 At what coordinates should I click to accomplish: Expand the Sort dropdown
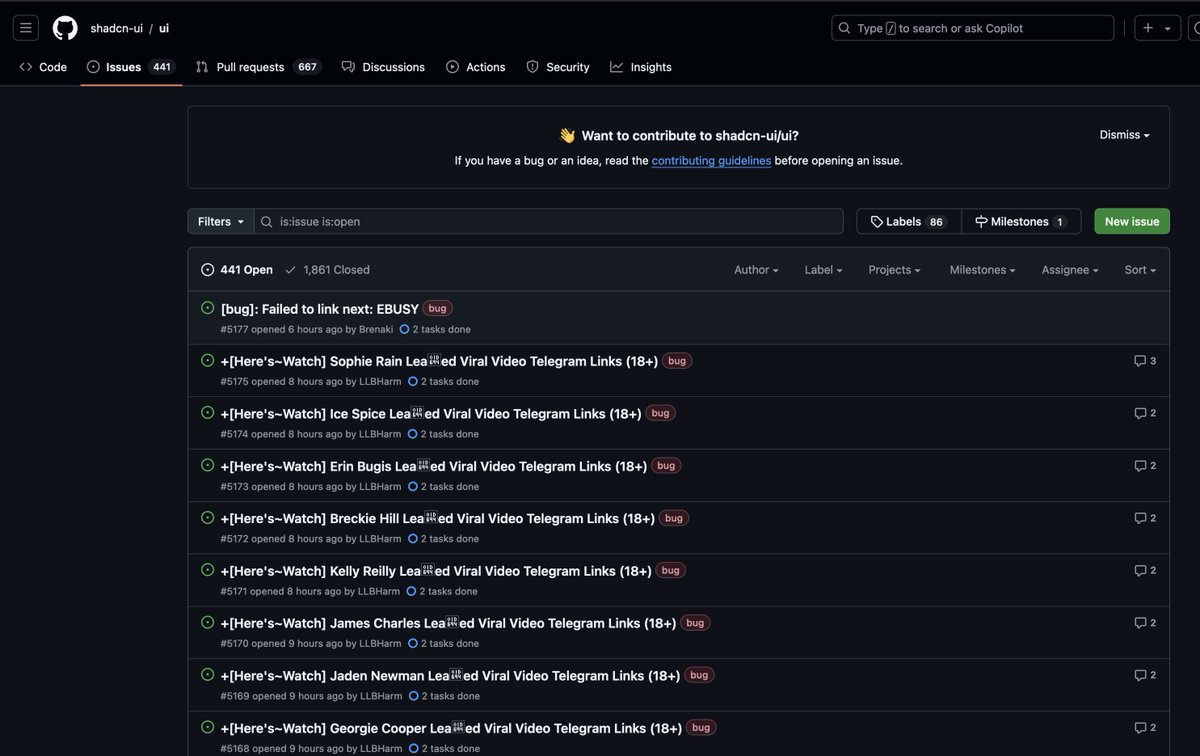click(x=1140, y=270)
